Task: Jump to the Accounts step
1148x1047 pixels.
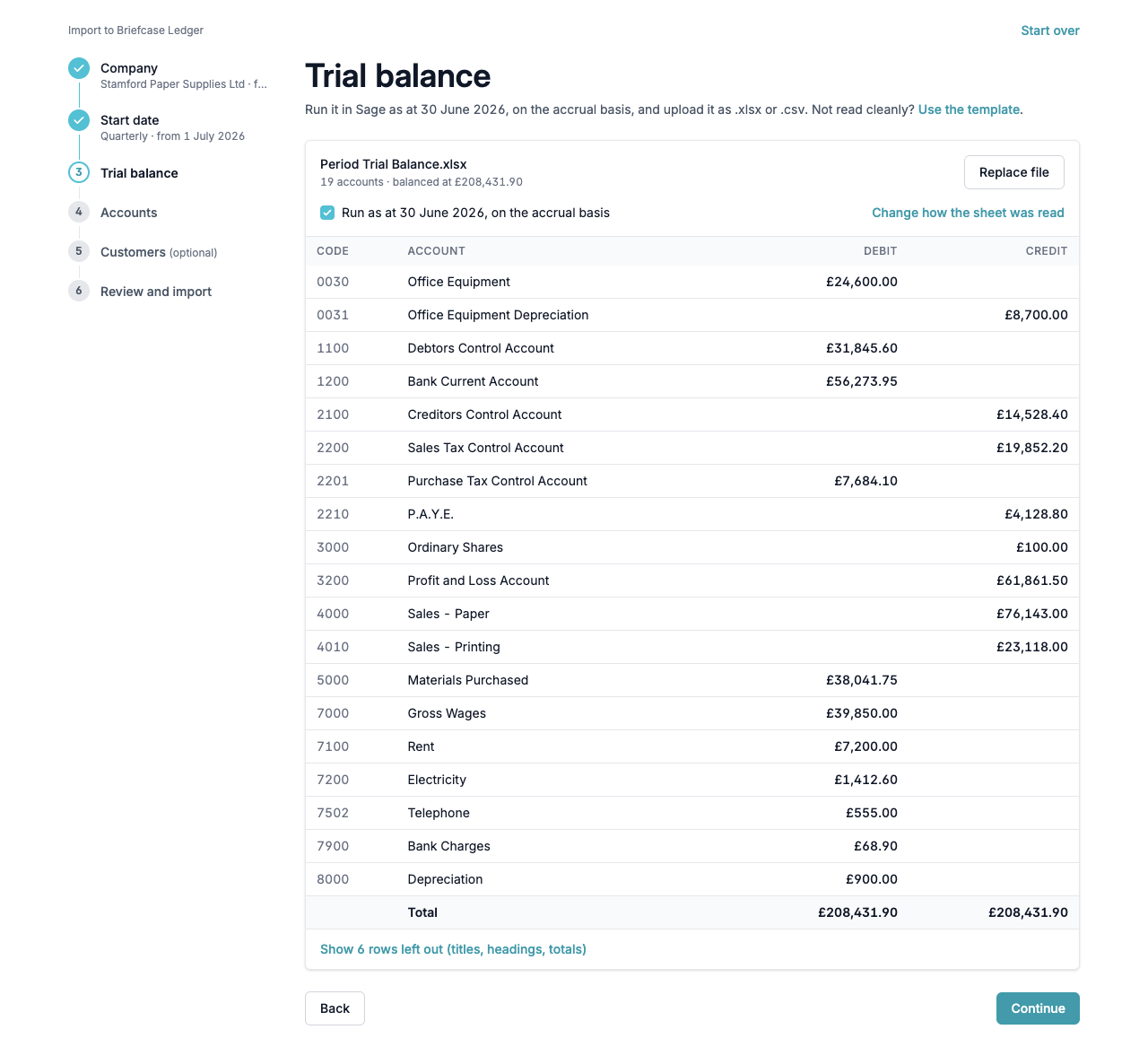Action: 128,213
